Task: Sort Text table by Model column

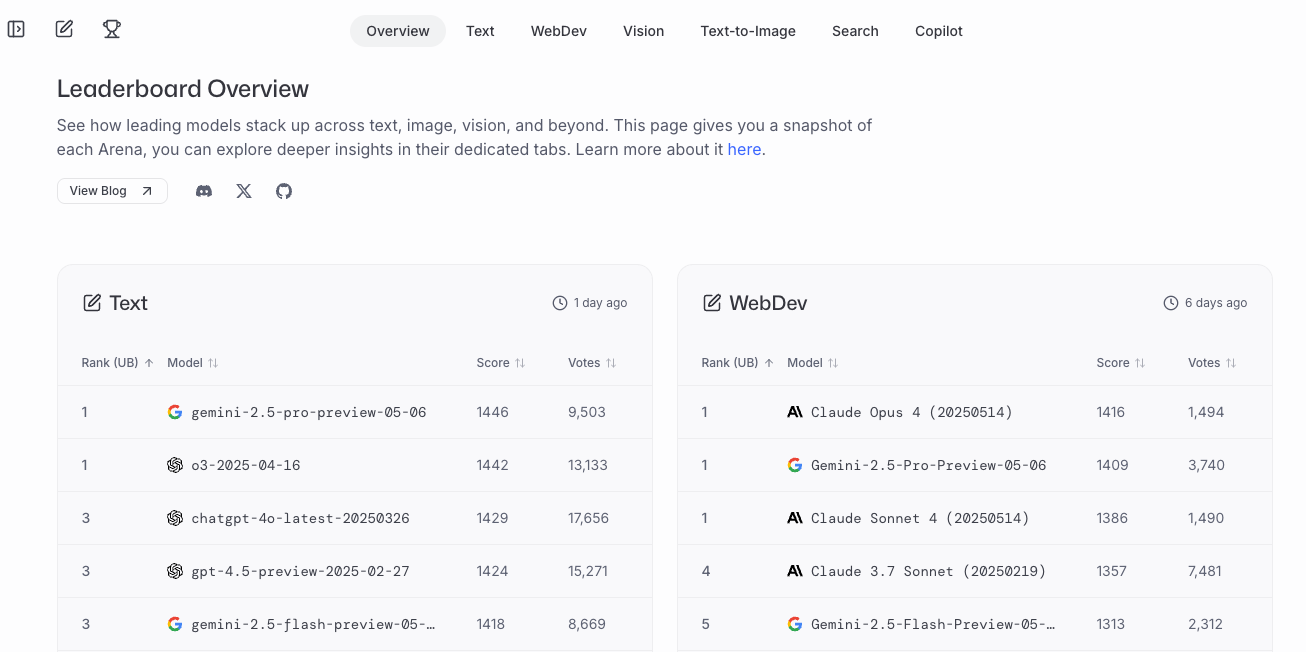Action: click(x=193, y=363)
